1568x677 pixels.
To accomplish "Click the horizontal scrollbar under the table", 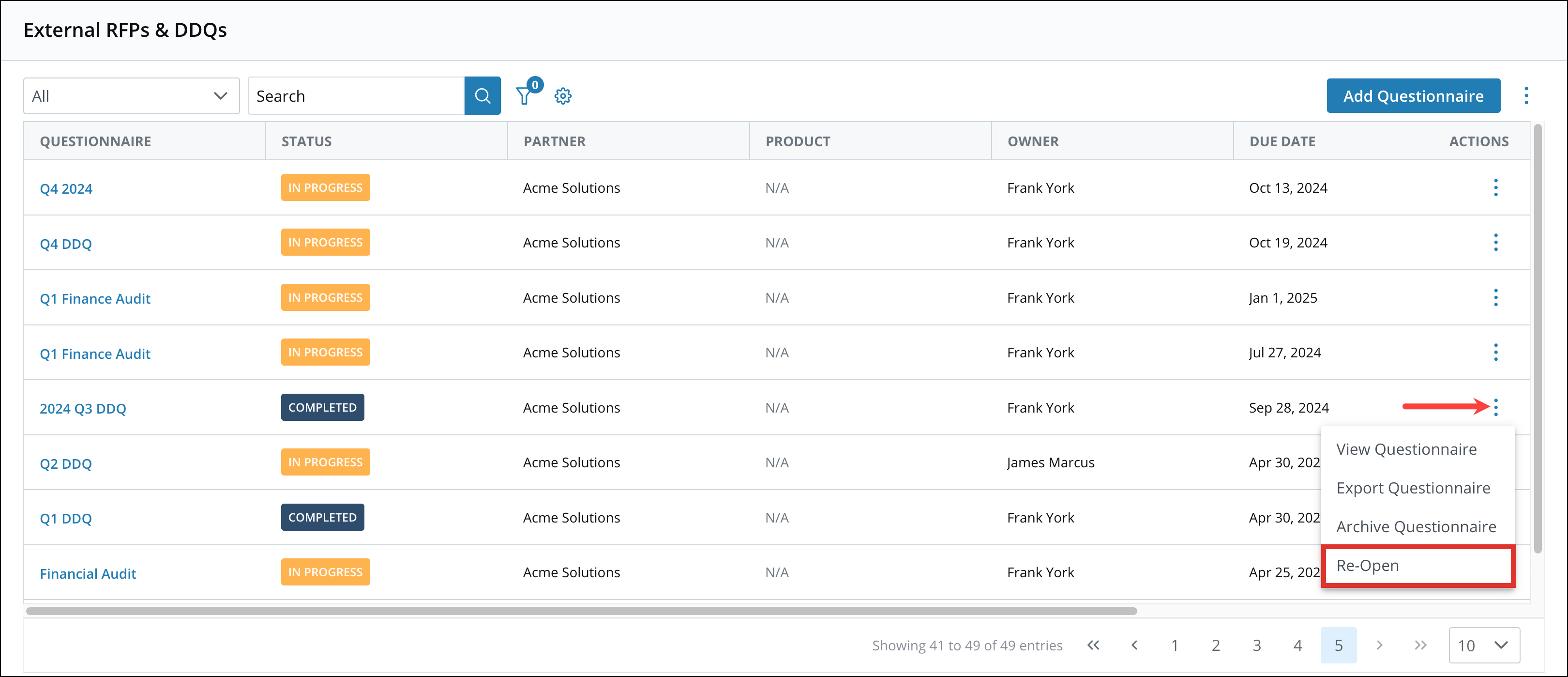I will [581, 611].
